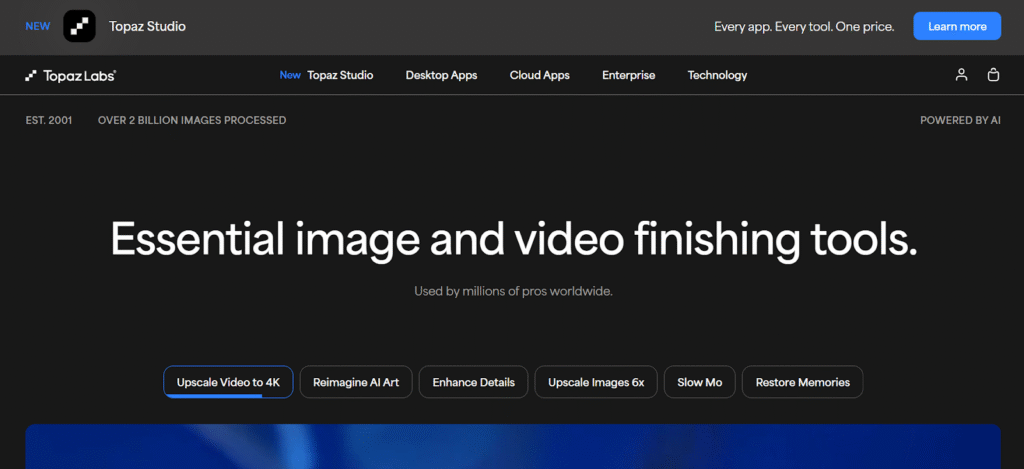1024x469 pixels.
Task: Select the Restore Memories tab
Action: (x=803, y=382)
